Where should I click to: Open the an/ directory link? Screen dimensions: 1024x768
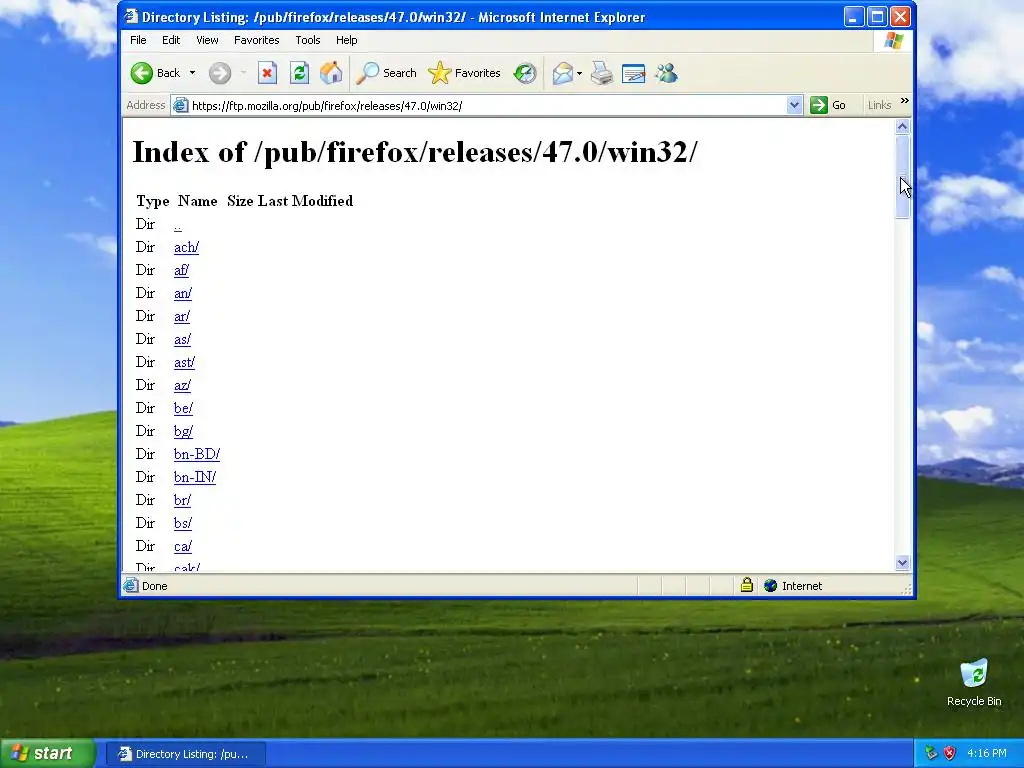(183, 293)
